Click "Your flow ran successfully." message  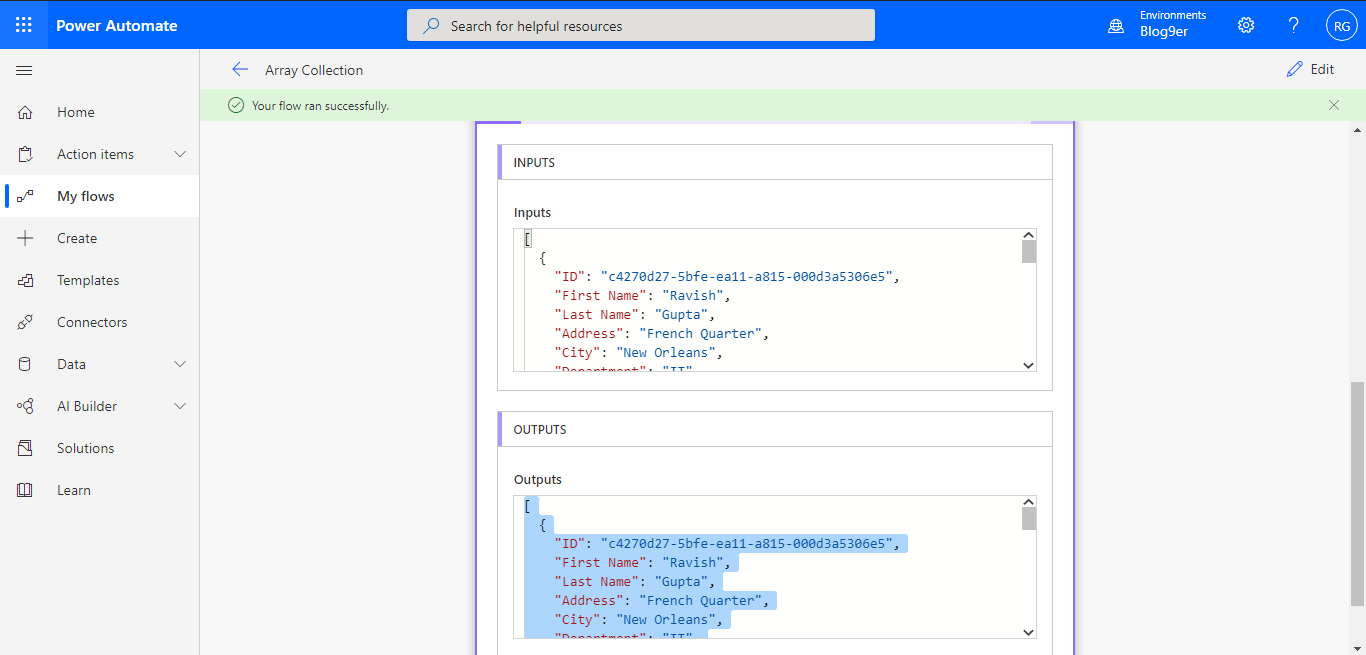(x=320, y=105)
